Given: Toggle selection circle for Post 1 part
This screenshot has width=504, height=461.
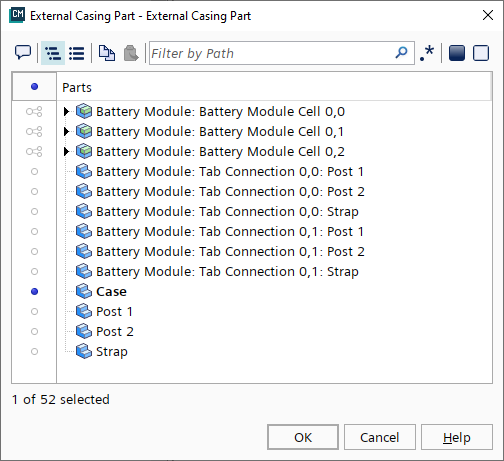Looking at the screenshot, I should (x=34, y=312).
